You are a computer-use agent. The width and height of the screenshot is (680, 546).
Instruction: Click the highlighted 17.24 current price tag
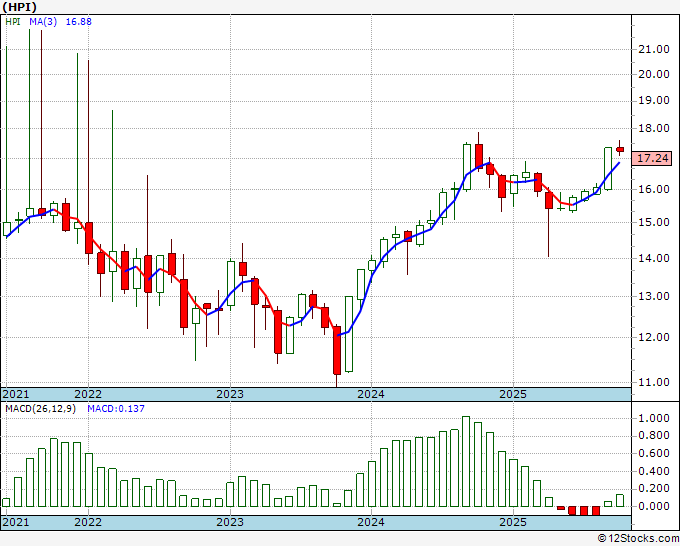[651, 158]
